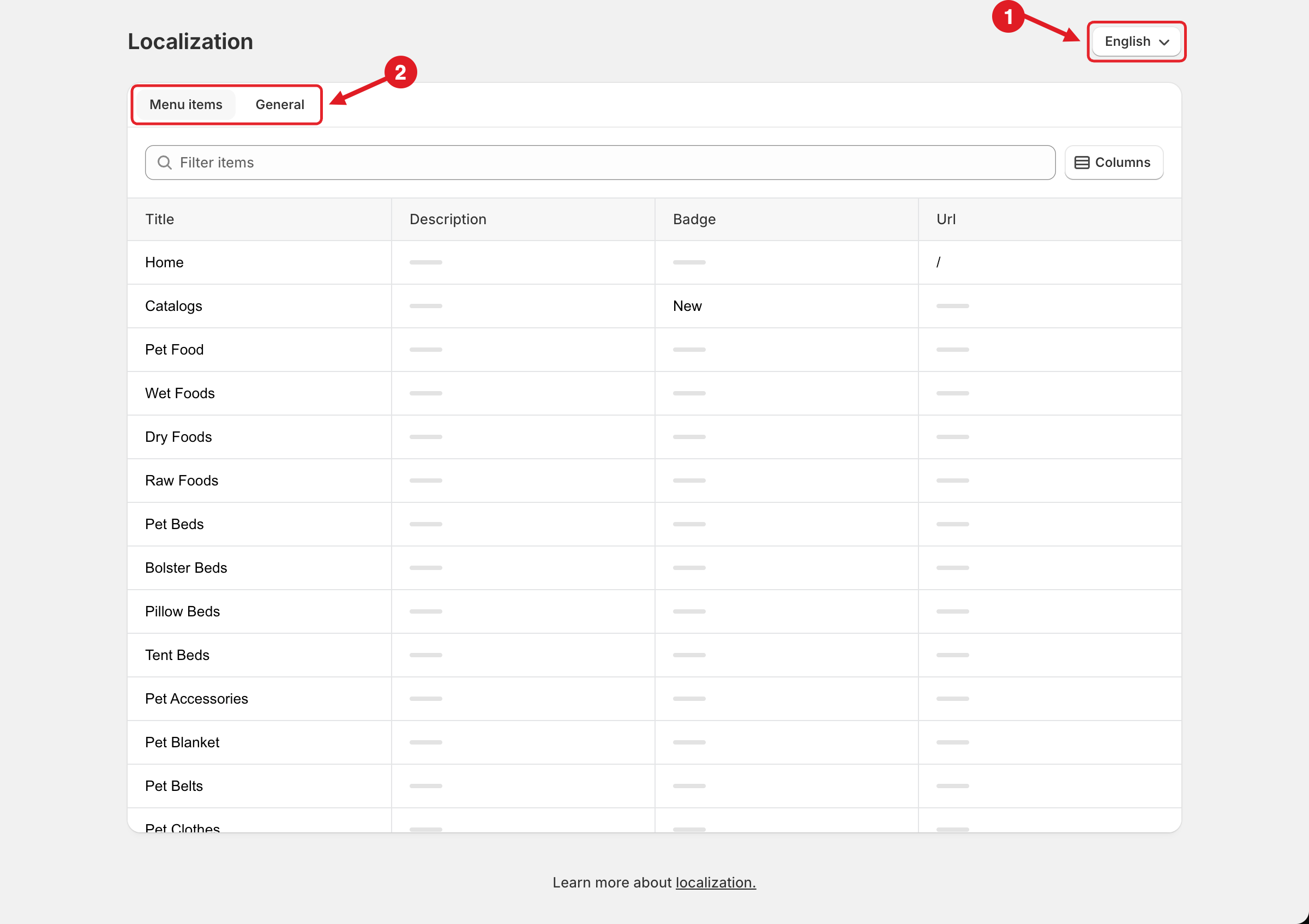Select the Home title cell

click(x=260, y=262)
